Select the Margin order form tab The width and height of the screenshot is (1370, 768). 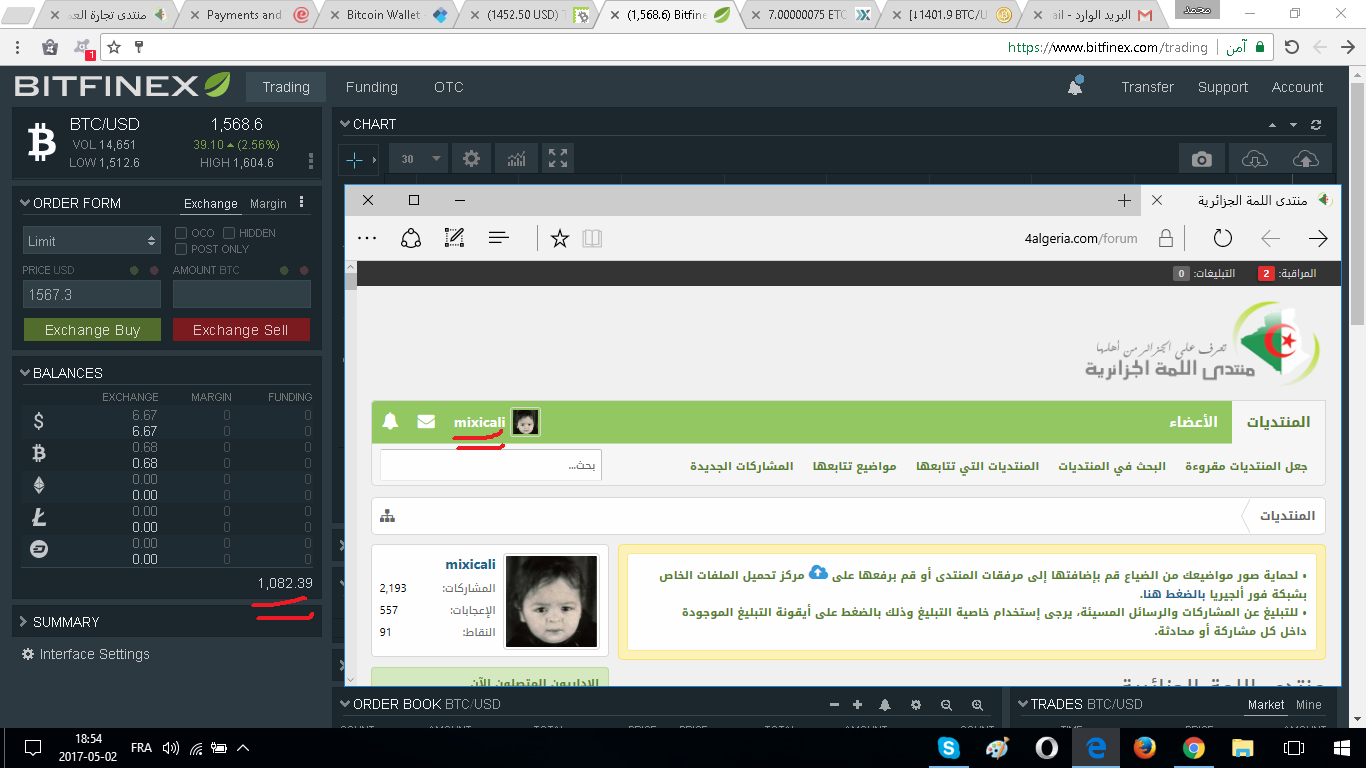coord(268,204)
